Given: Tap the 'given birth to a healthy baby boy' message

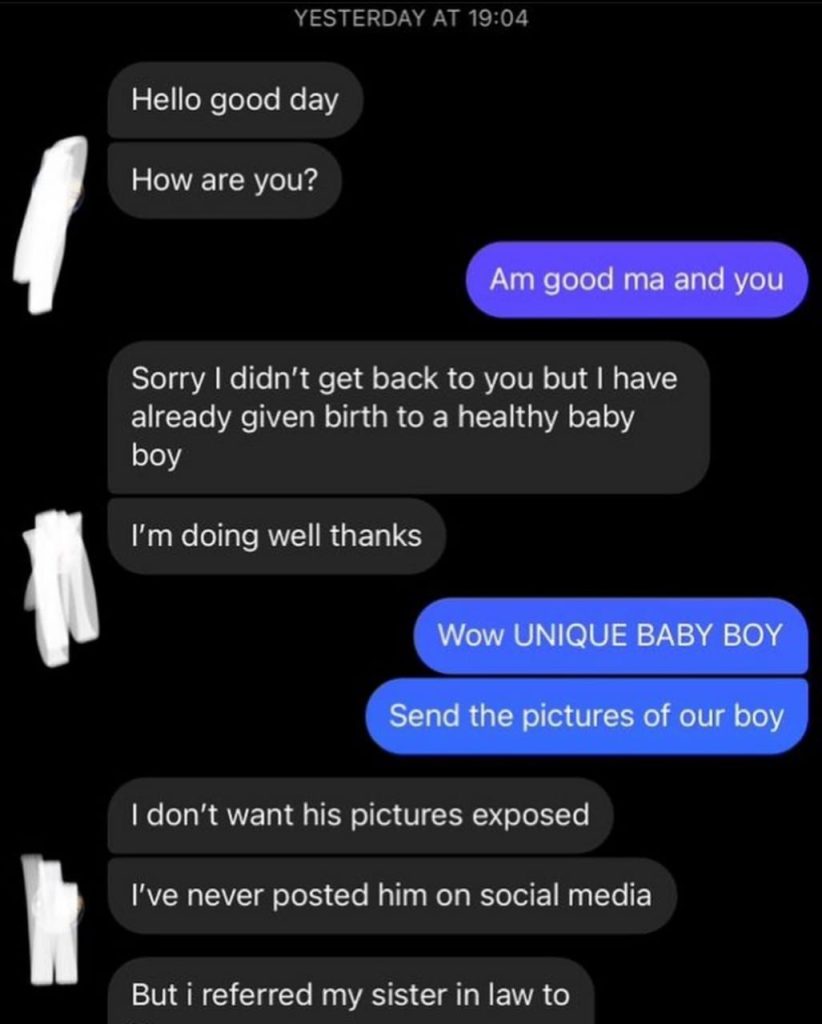Looking at the screenshot, I should click(x=409, y=417).
